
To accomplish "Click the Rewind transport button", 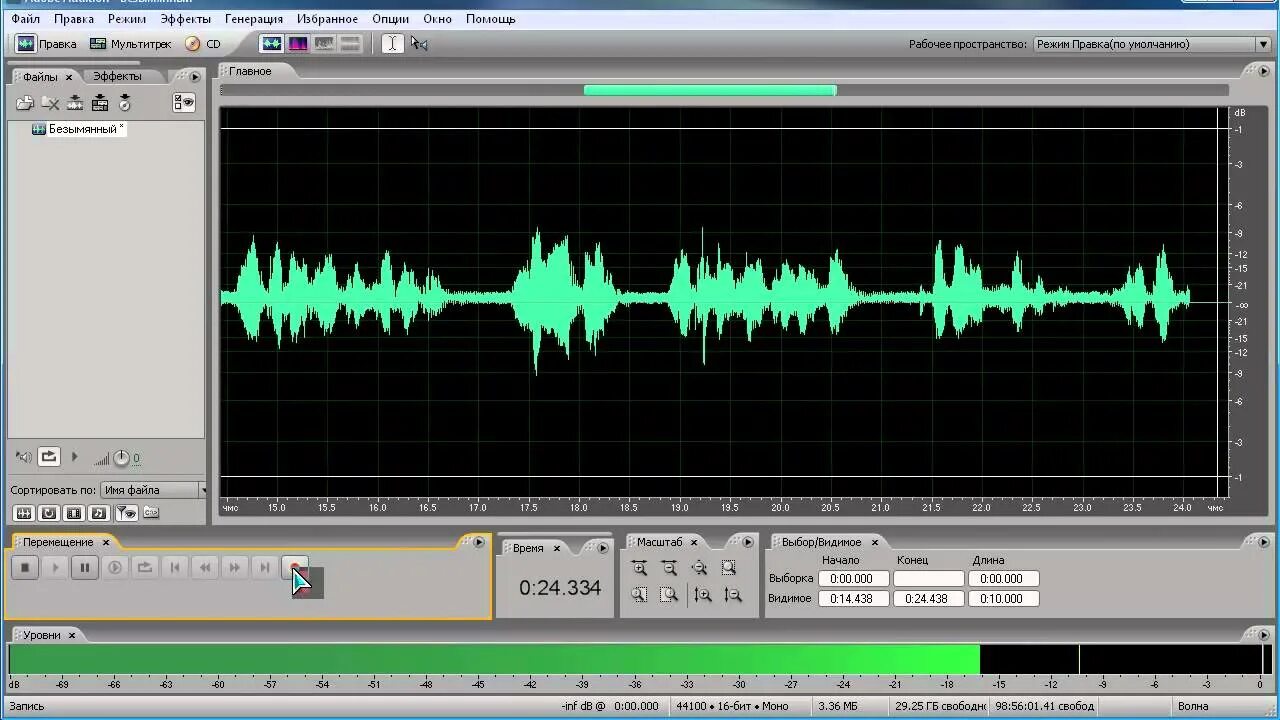I will click(205, 568).
